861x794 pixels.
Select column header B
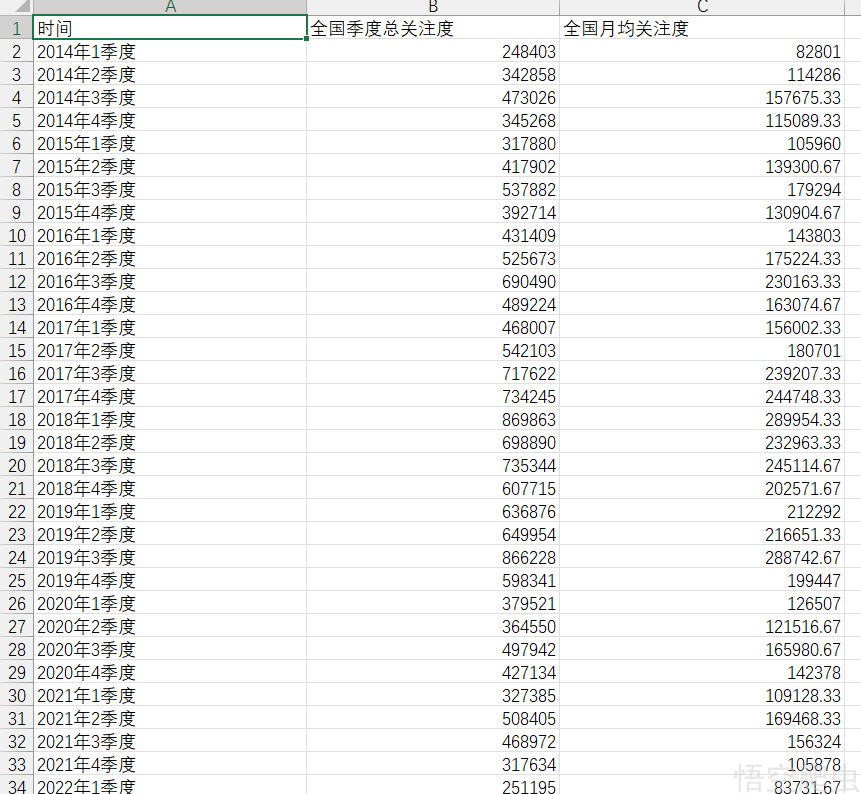point(432,9)
